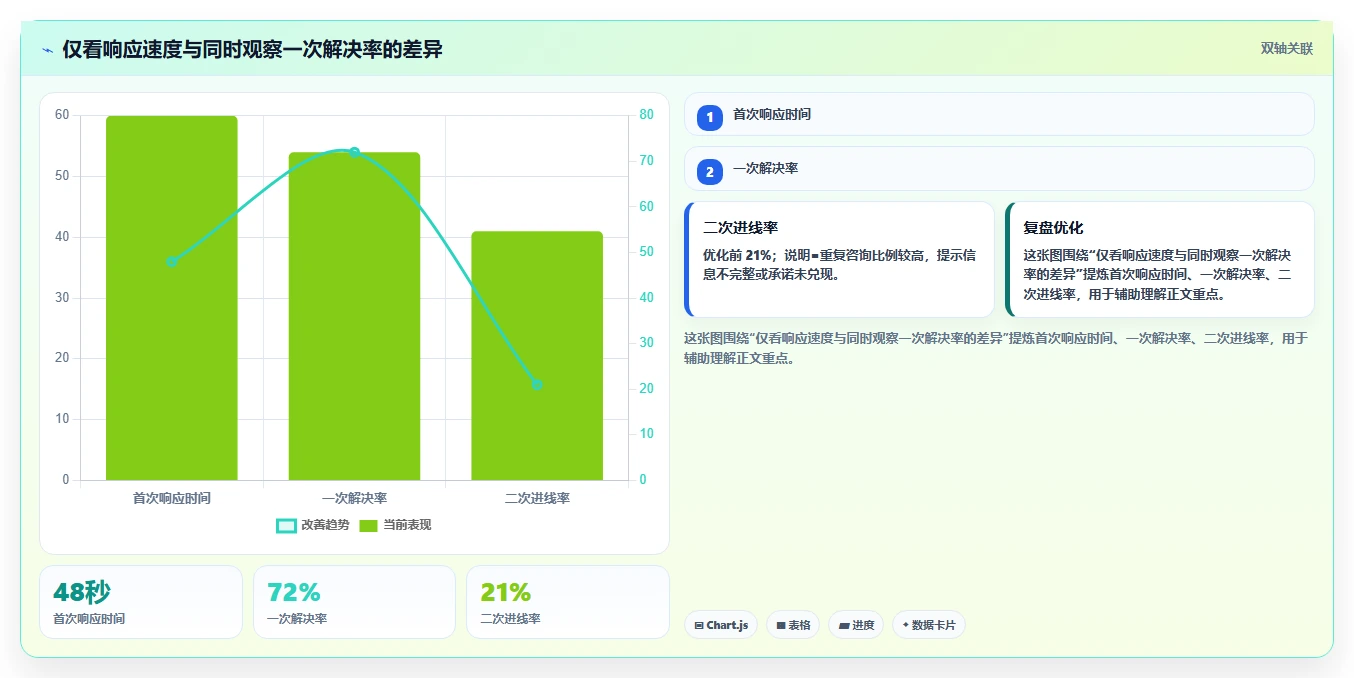
Task: Toggle 当前表现 legend series
Action: pos(395,525)
